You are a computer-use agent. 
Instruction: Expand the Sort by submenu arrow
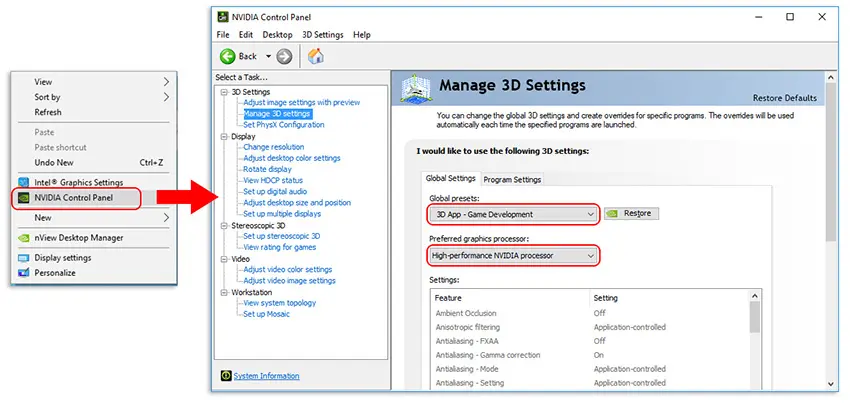pos(166,97)
